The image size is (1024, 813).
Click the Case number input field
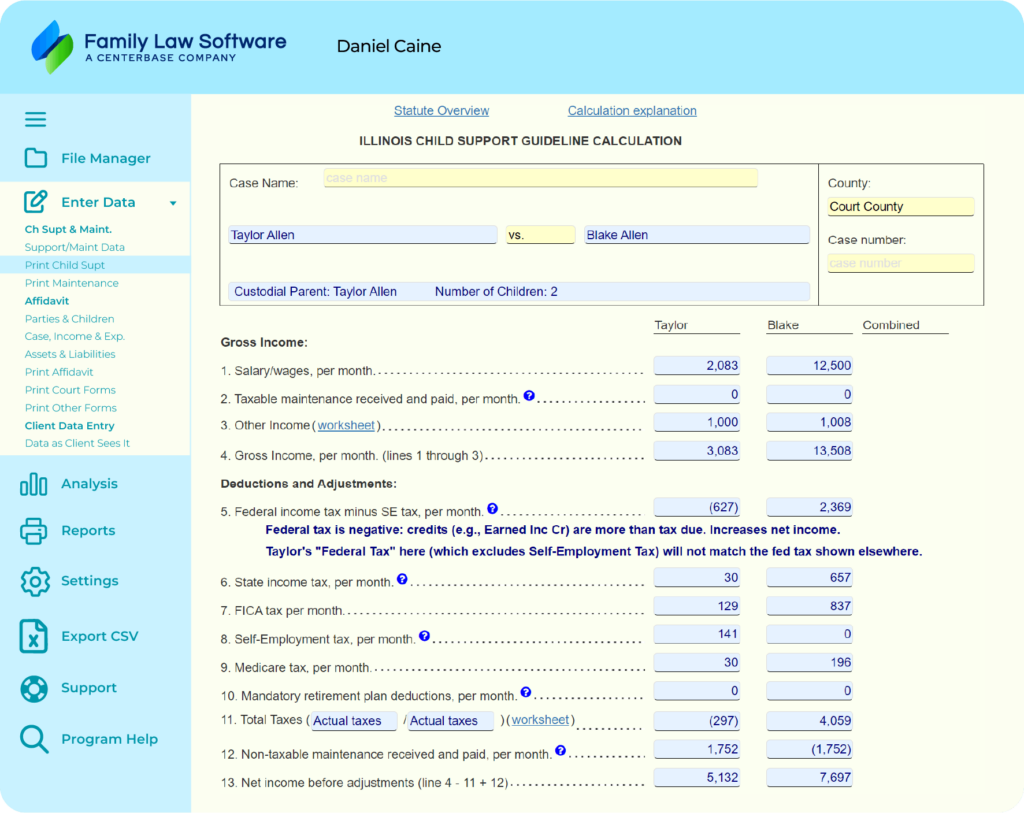[900, 263]
